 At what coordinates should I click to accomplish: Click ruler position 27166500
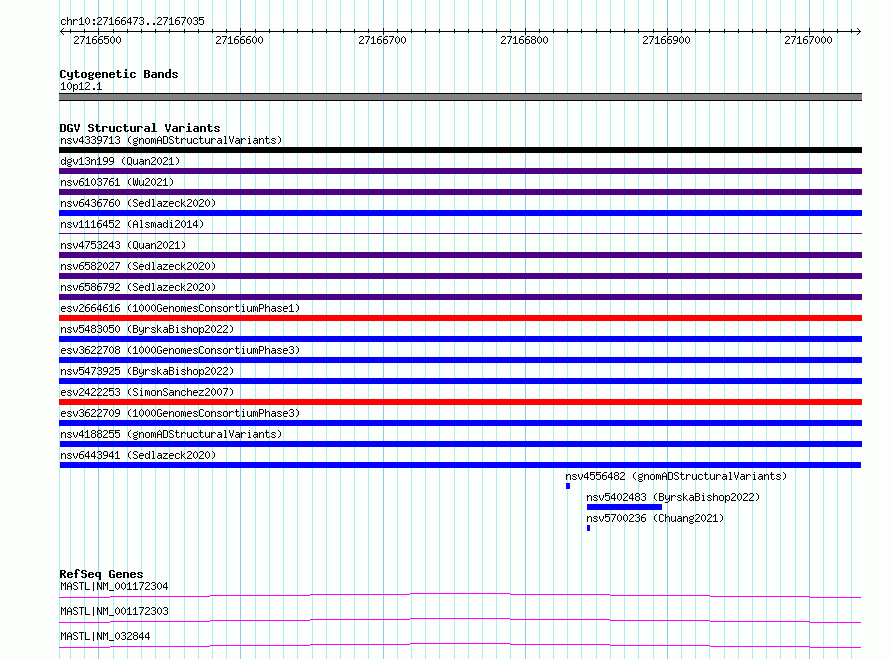click(x=97, y=40)
